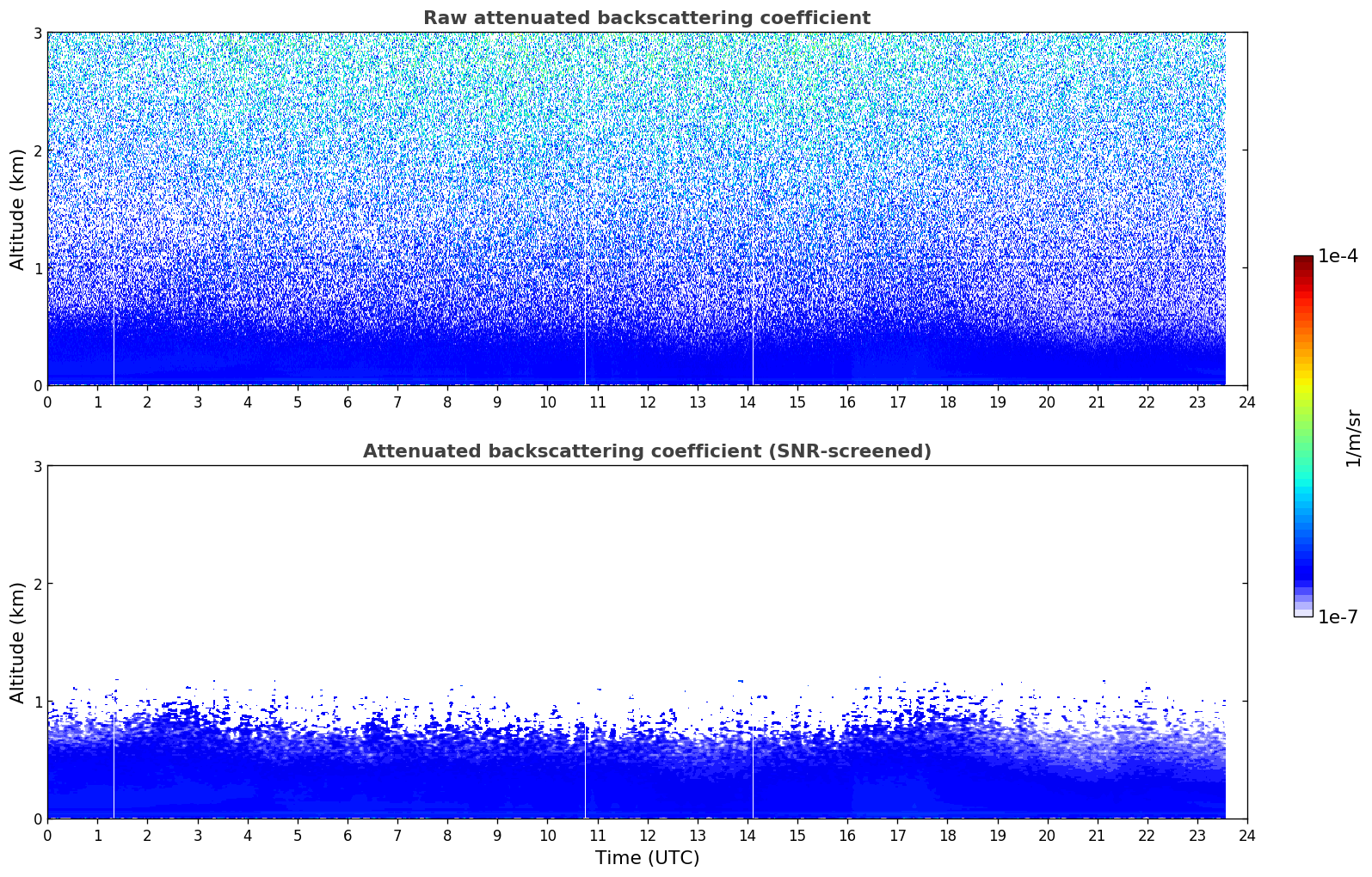Click time tick '12' under the lower plot
The image size is (1372, 877).
(x=647, y=835)
